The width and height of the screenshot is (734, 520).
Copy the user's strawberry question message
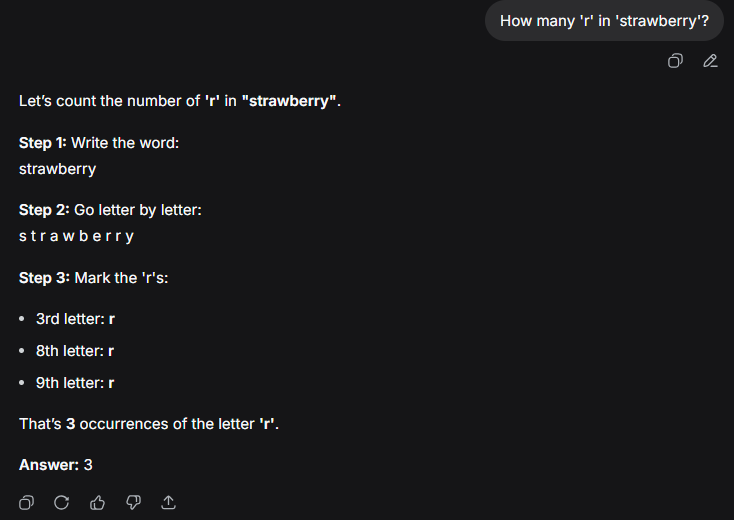[675, 61]
